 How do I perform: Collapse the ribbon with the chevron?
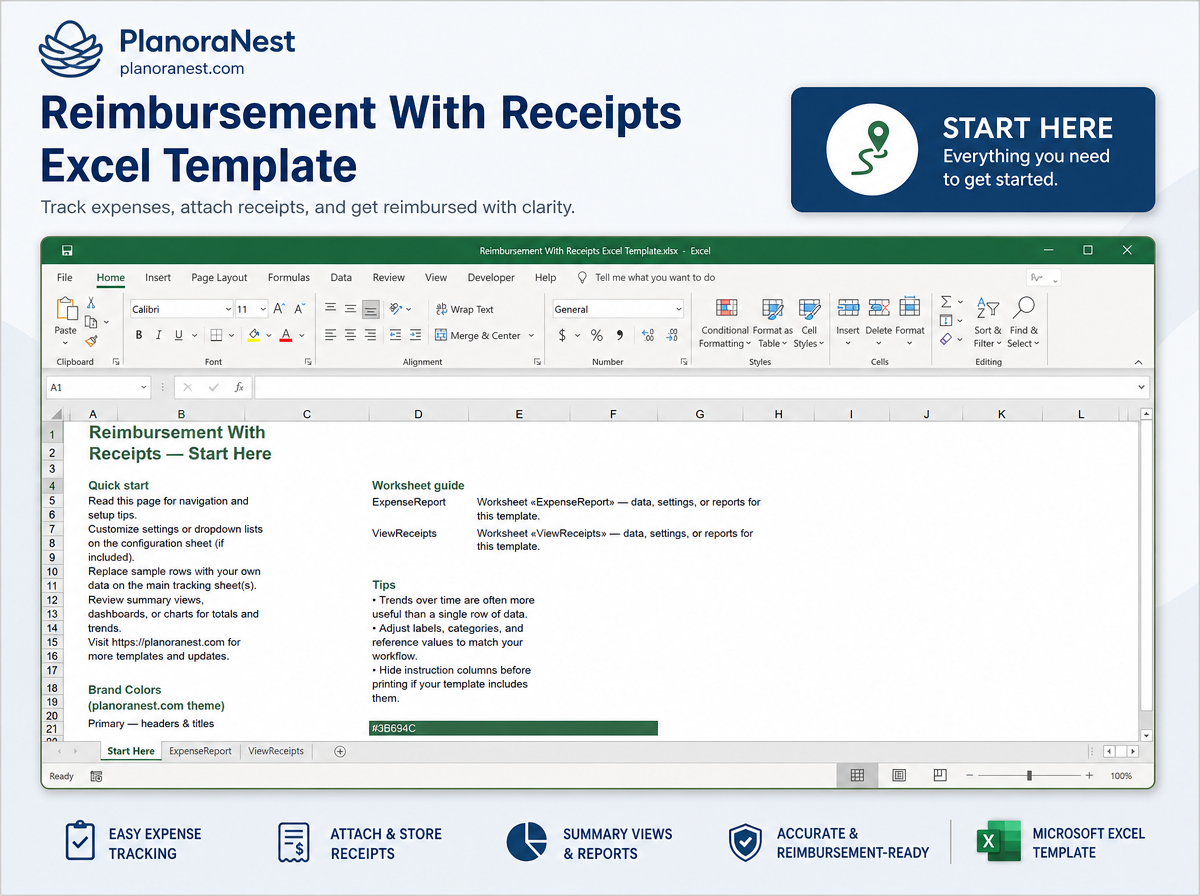(x=1138, y=362)
